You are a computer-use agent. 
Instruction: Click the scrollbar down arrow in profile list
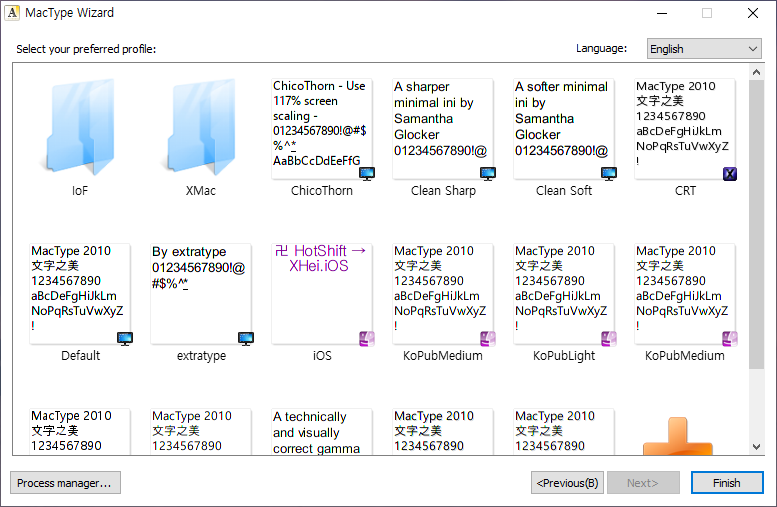click(756, 447)
